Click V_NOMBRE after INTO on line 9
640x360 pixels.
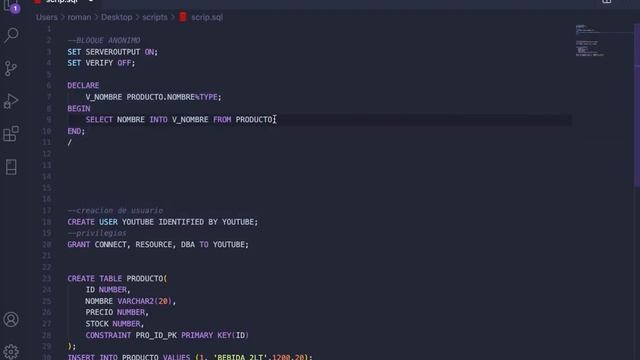click(190, 120)
